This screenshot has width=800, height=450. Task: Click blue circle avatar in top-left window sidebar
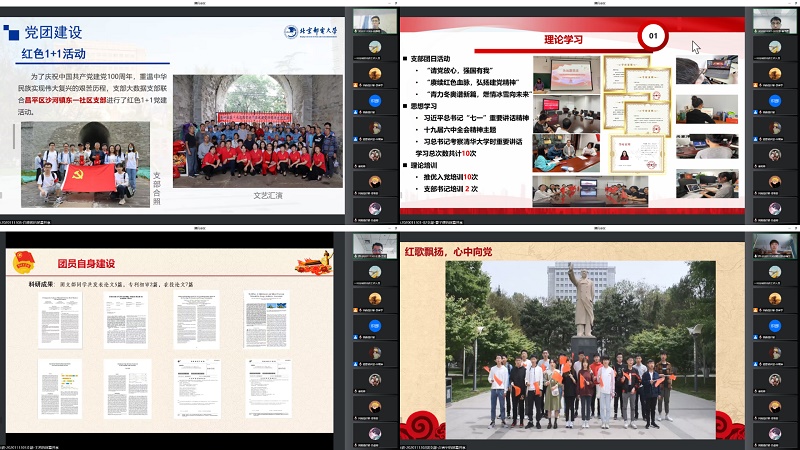point(375,101)
